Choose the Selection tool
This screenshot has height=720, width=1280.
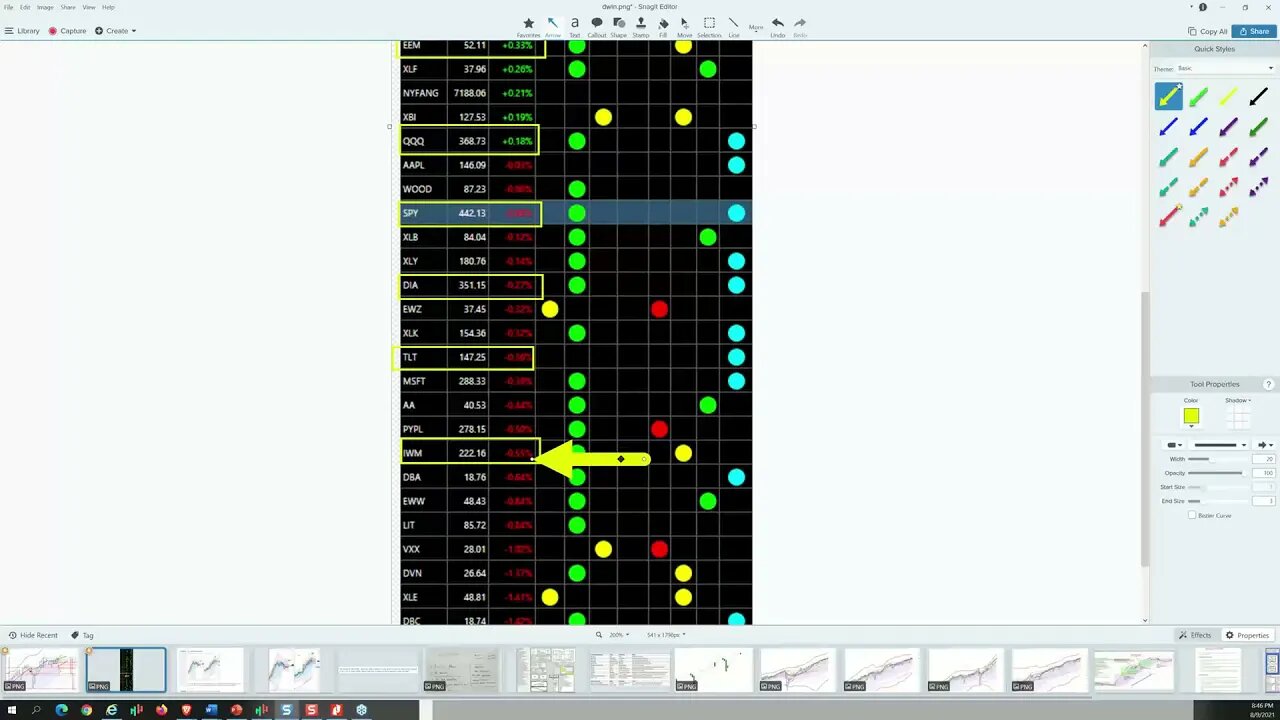click(x=709, y=26)
